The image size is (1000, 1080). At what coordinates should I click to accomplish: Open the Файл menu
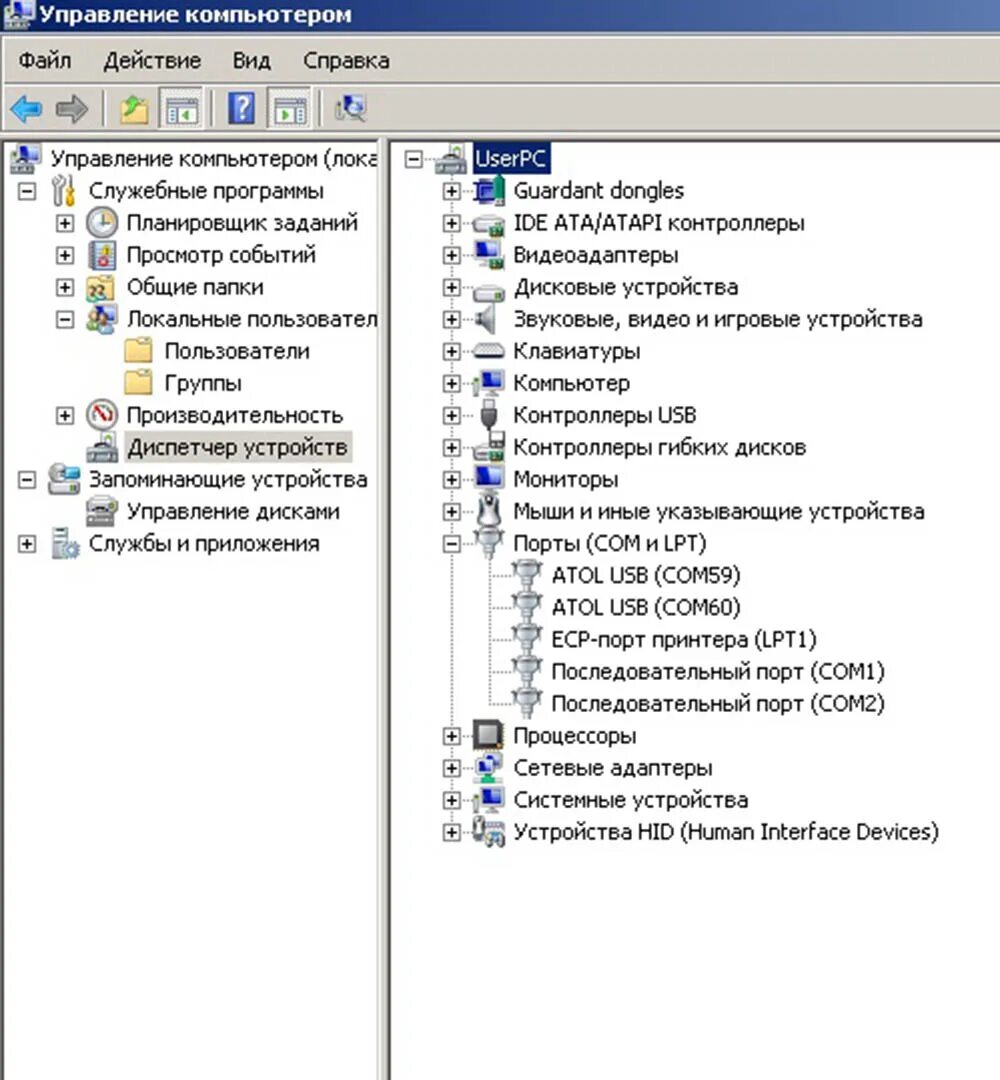45,61
